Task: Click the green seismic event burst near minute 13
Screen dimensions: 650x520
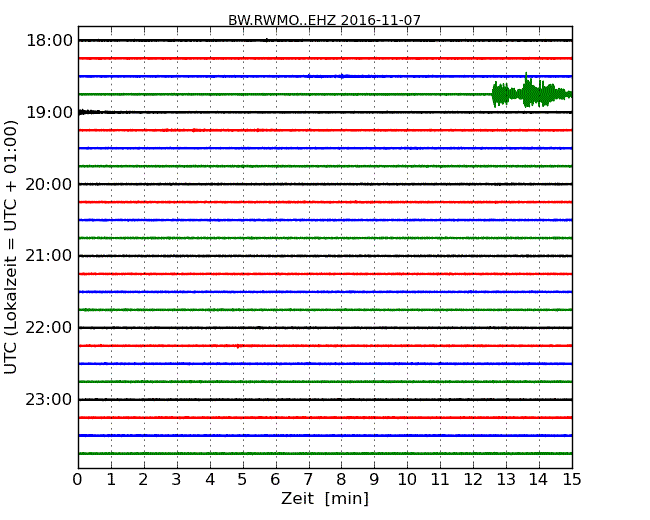Action: coord(532,91)
